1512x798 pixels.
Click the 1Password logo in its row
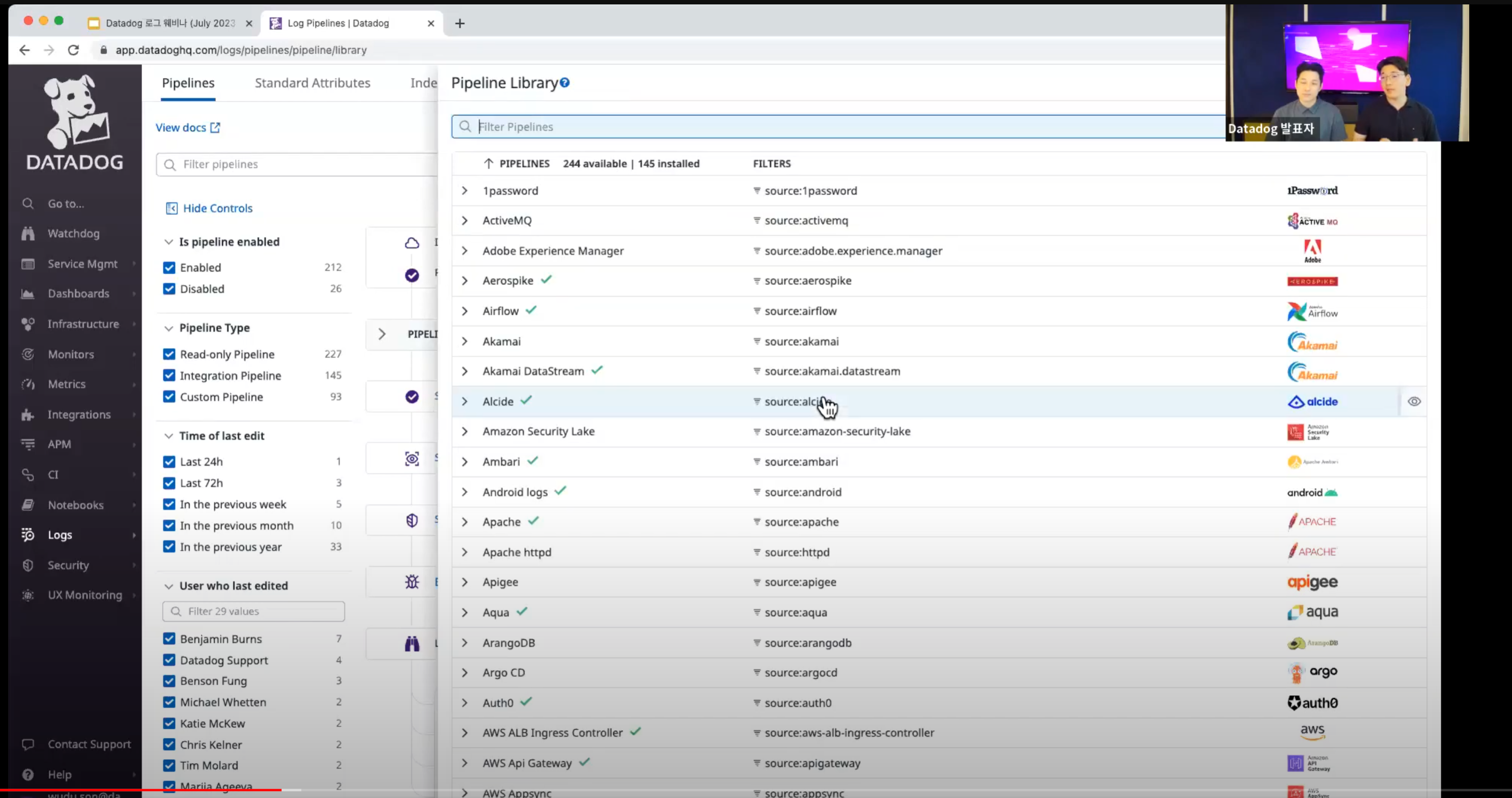[x=1312, y=191]
